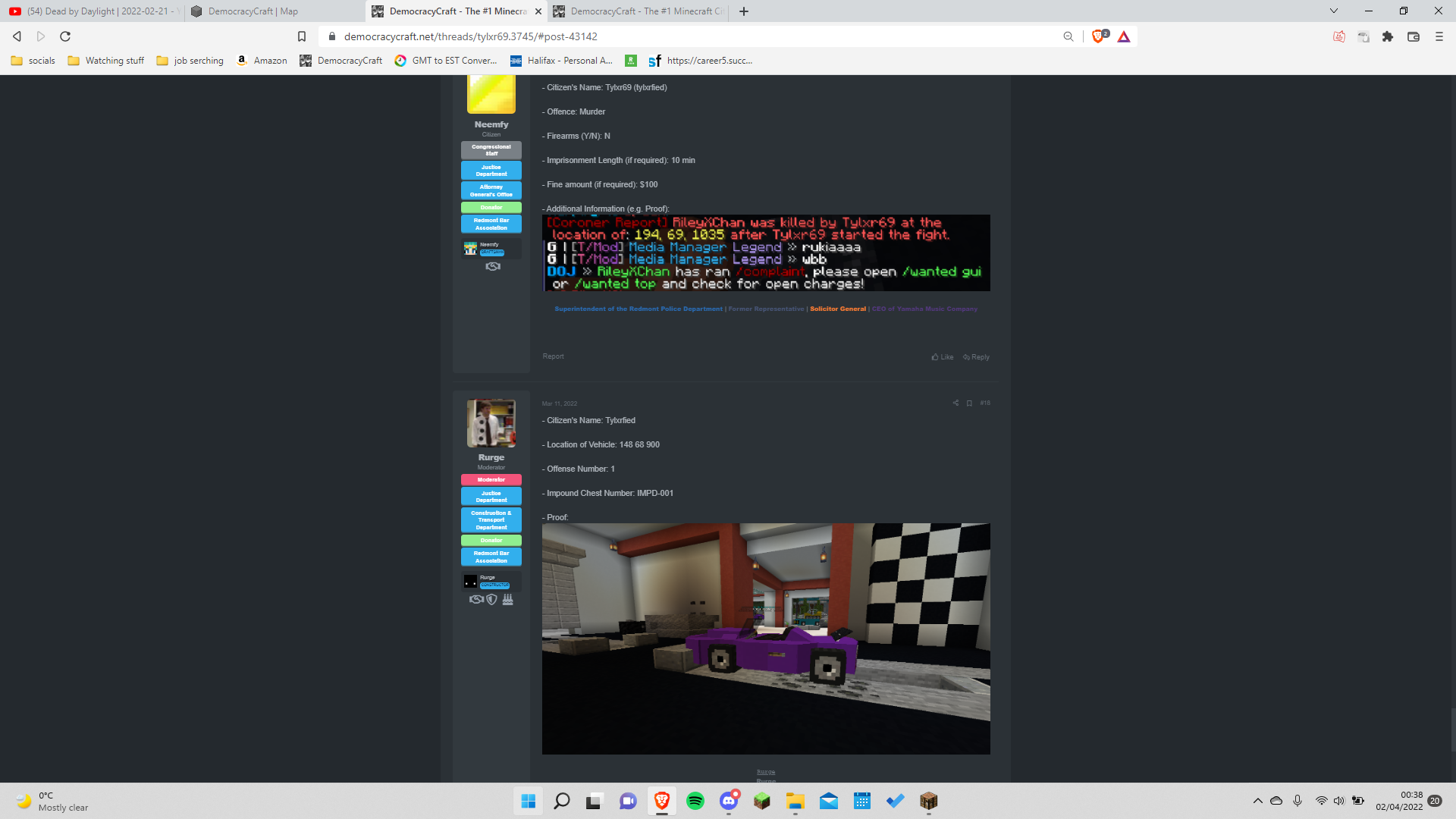
Task: Share post #18 via share icon
Action: point(955,403)
